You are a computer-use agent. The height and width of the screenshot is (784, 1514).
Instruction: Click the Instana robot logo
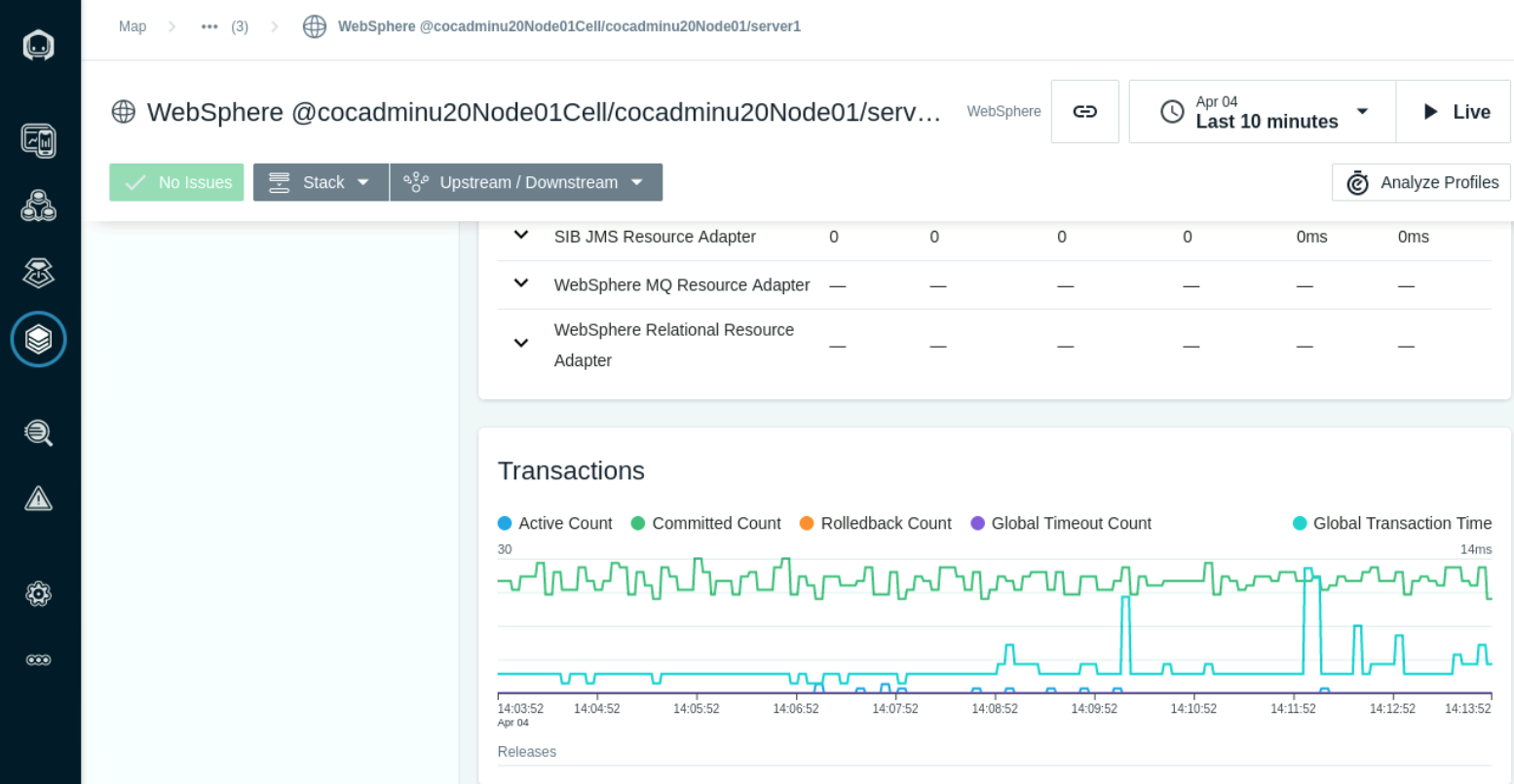(39, 45)
